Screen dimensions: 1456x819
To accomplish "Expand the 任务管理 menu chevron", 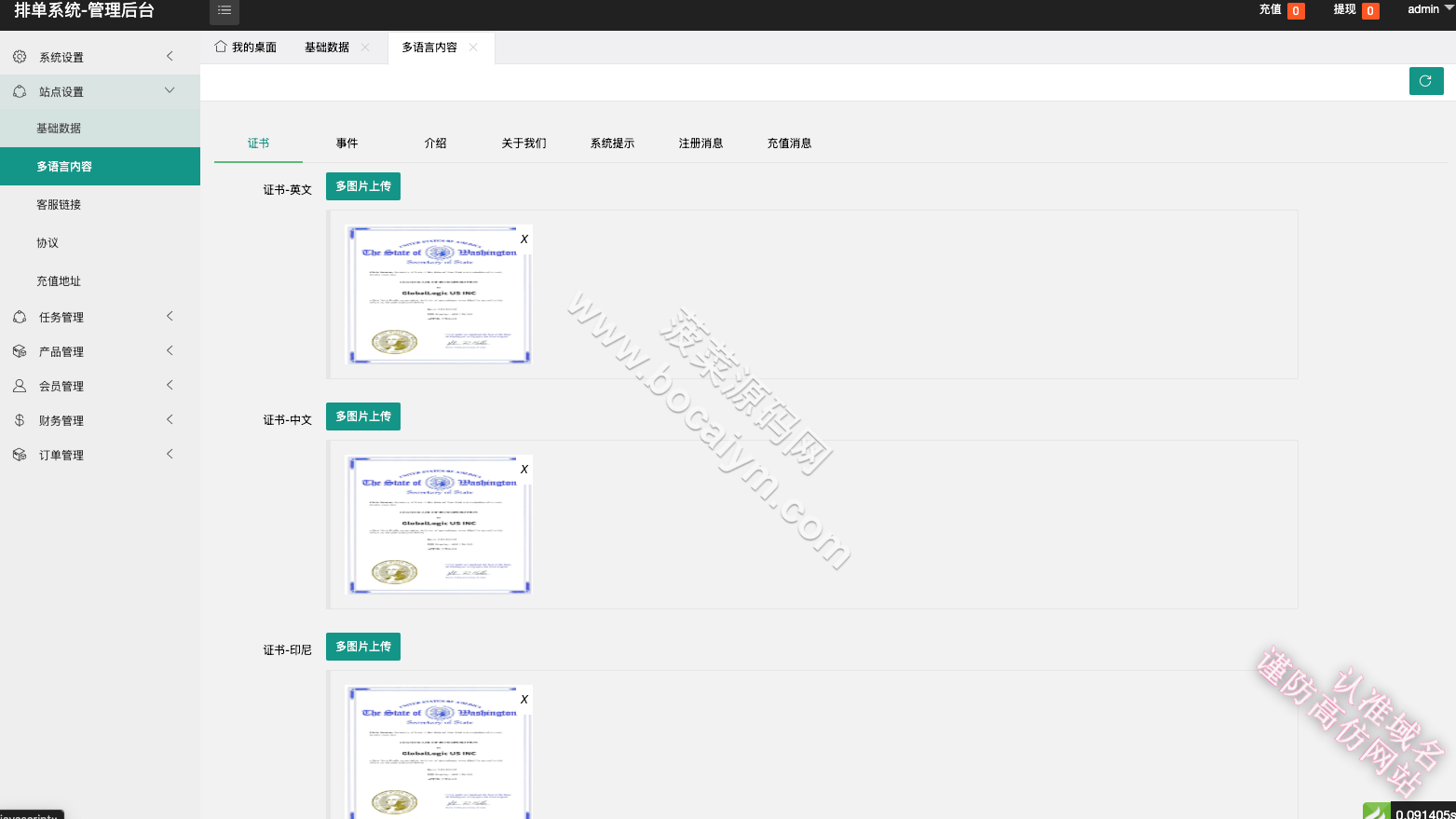I will coord(170,316).
